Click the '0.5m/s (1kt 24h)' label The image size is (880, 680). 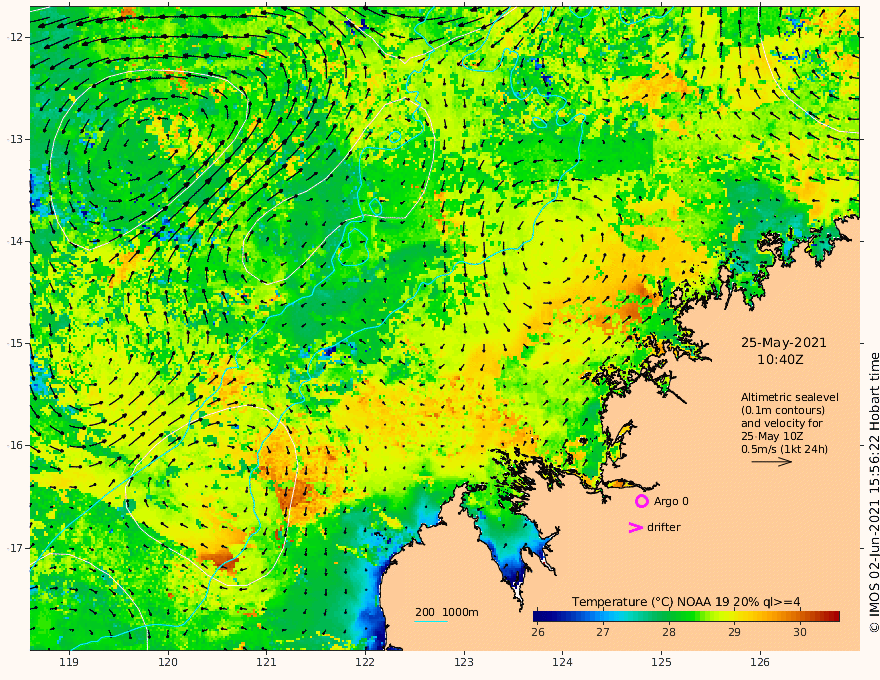tap(784, 449)
